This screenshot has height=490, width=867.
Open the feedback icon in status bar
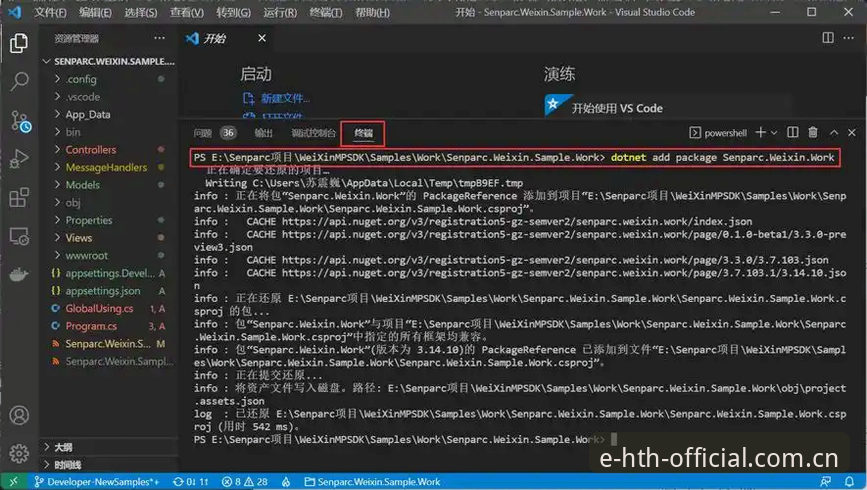[826, 482]
